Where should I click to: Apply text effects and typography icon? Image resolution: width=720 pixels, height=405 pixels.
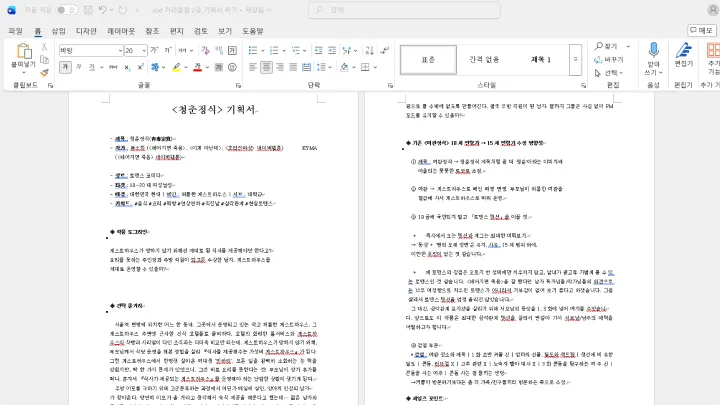coord(155,68)
